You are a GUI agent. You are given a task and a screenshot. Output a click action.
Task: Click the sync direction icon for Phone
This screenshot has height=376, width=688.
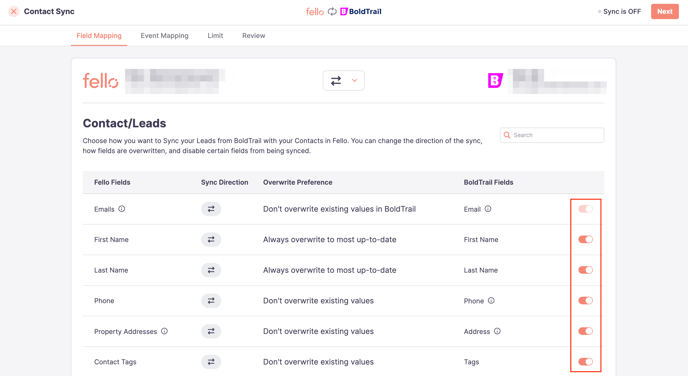(211, 301)
